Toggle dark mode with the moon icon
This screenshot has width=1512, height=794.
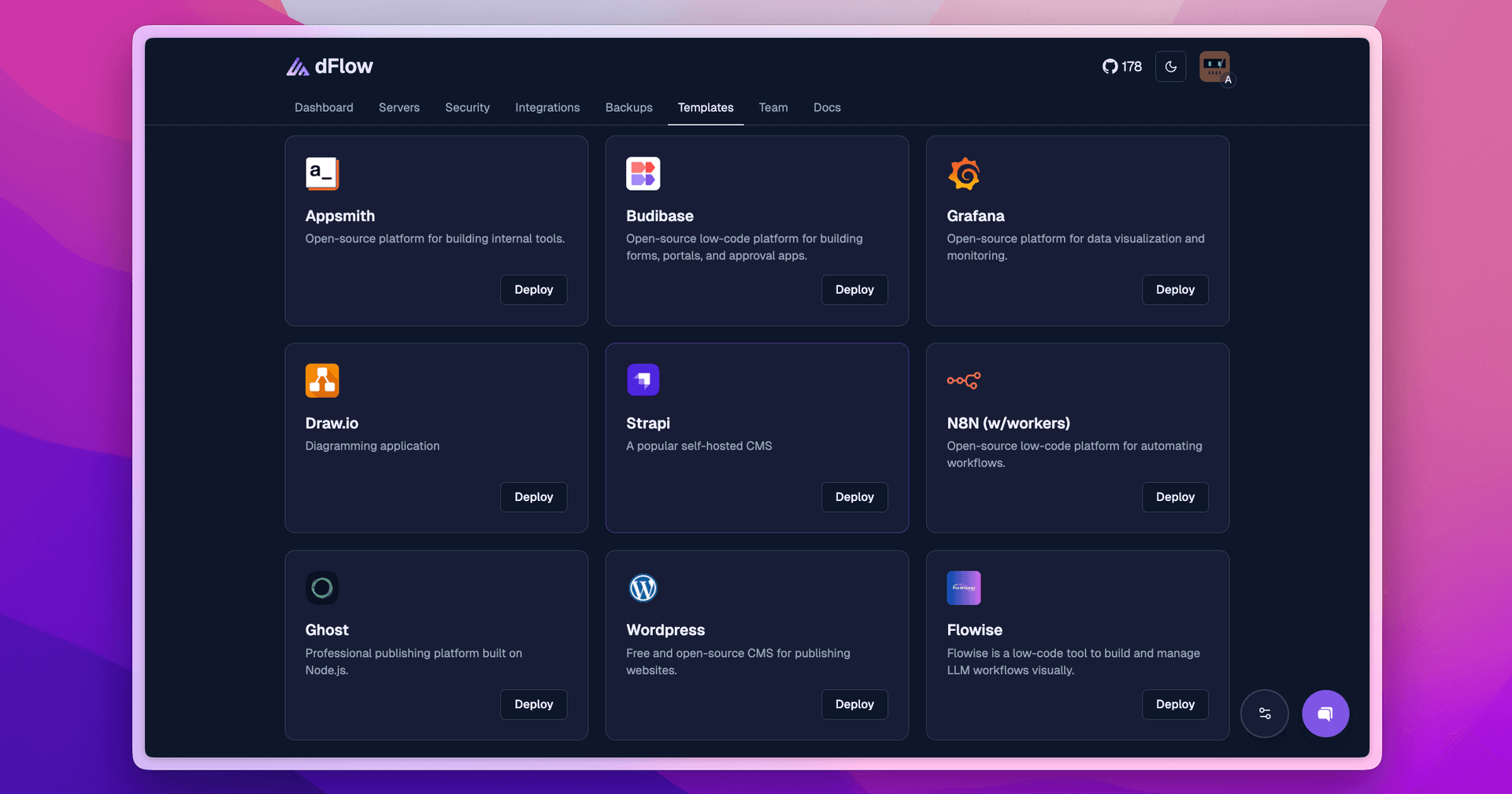point(1170,67)
